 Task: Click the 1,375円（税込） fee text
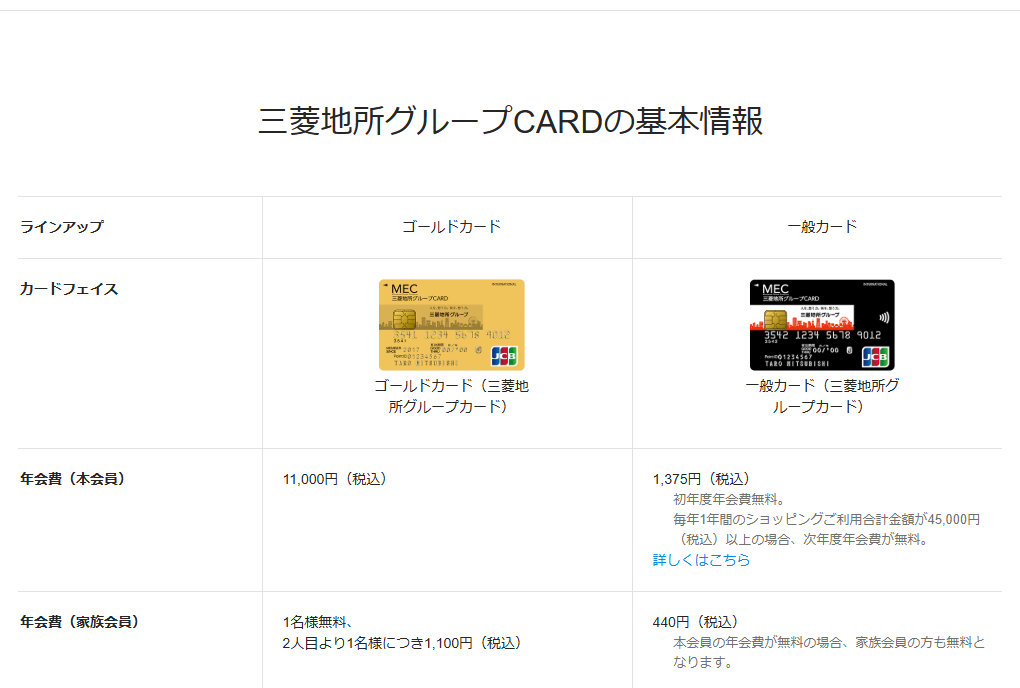pyautogui.click(x=701, y=479)
